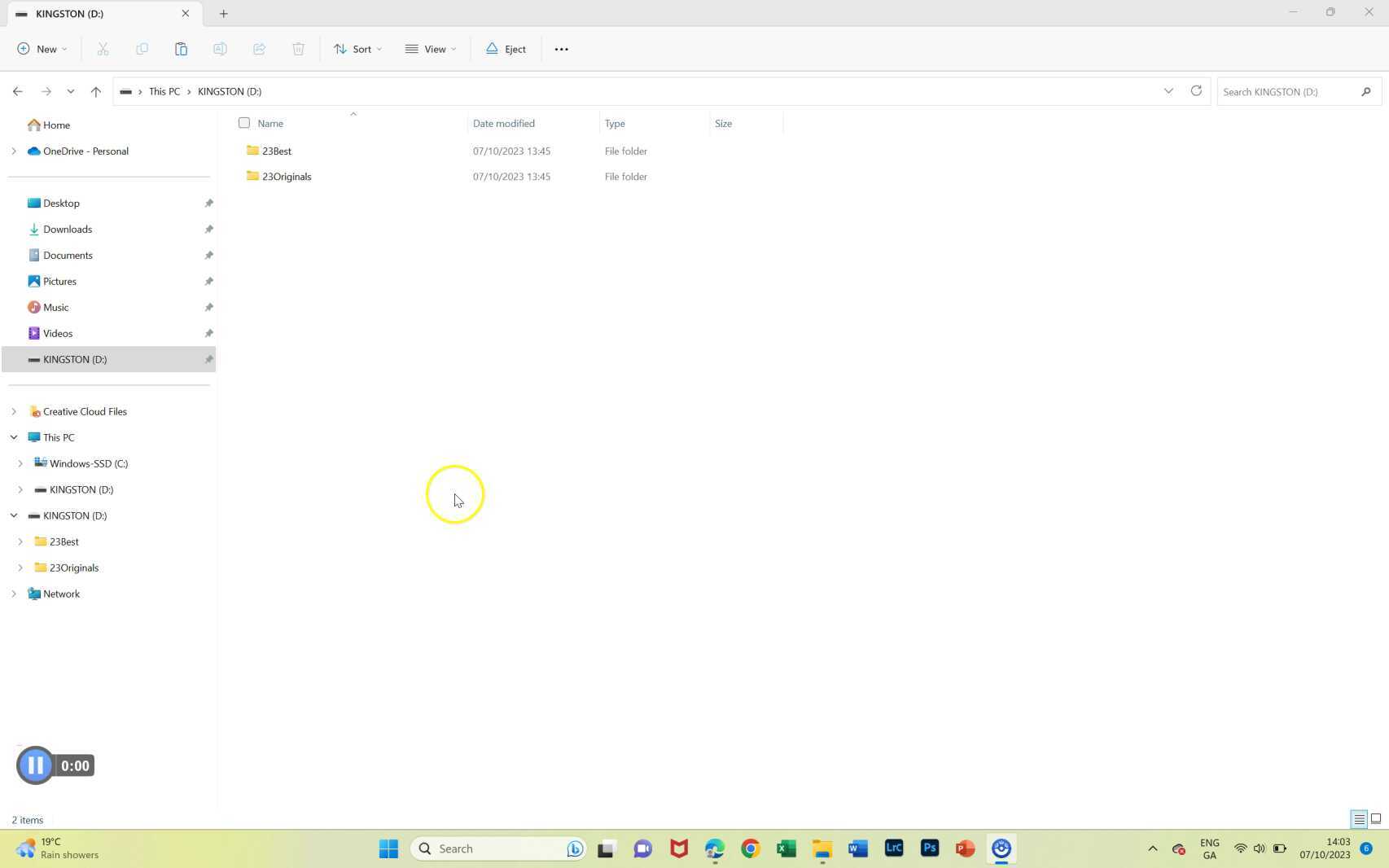Image resolution: width=1389 pixels, height=868 pixels.
Task: Go up one folder level
Action: [x=96, y=91]
